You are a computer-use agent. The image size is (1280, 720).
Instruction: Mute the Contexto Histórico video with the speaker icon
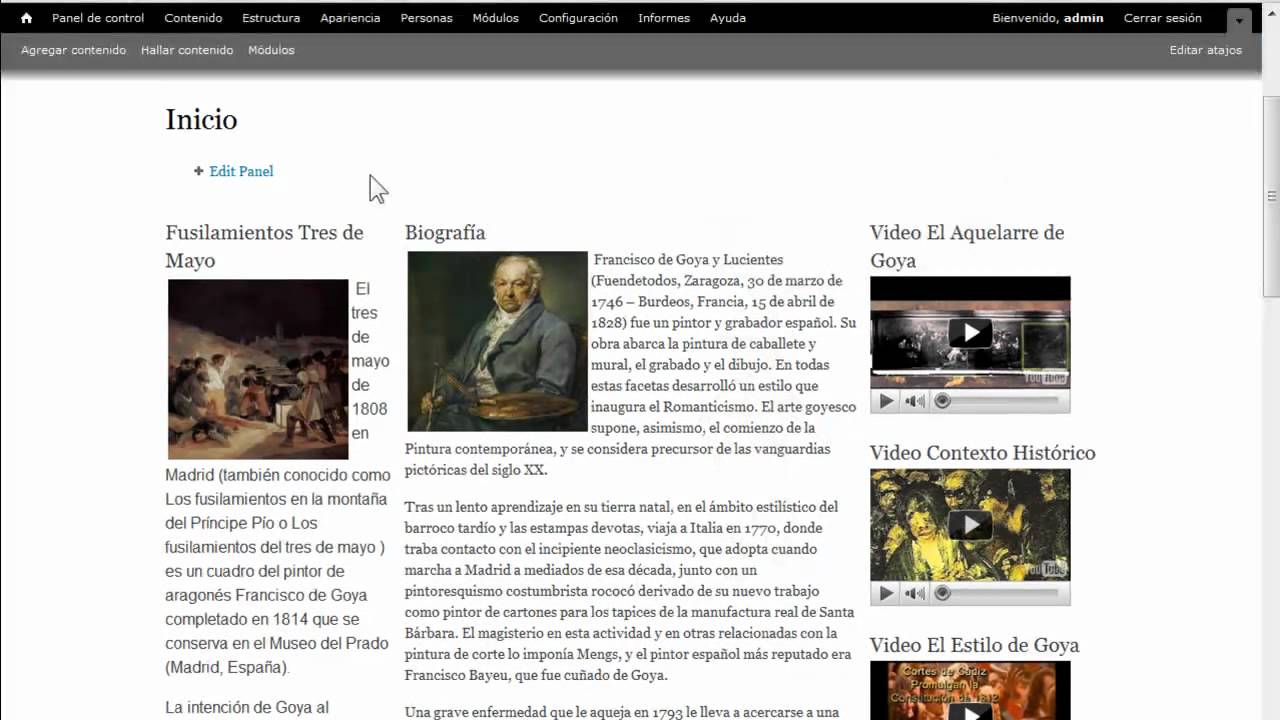click(915, 593)
